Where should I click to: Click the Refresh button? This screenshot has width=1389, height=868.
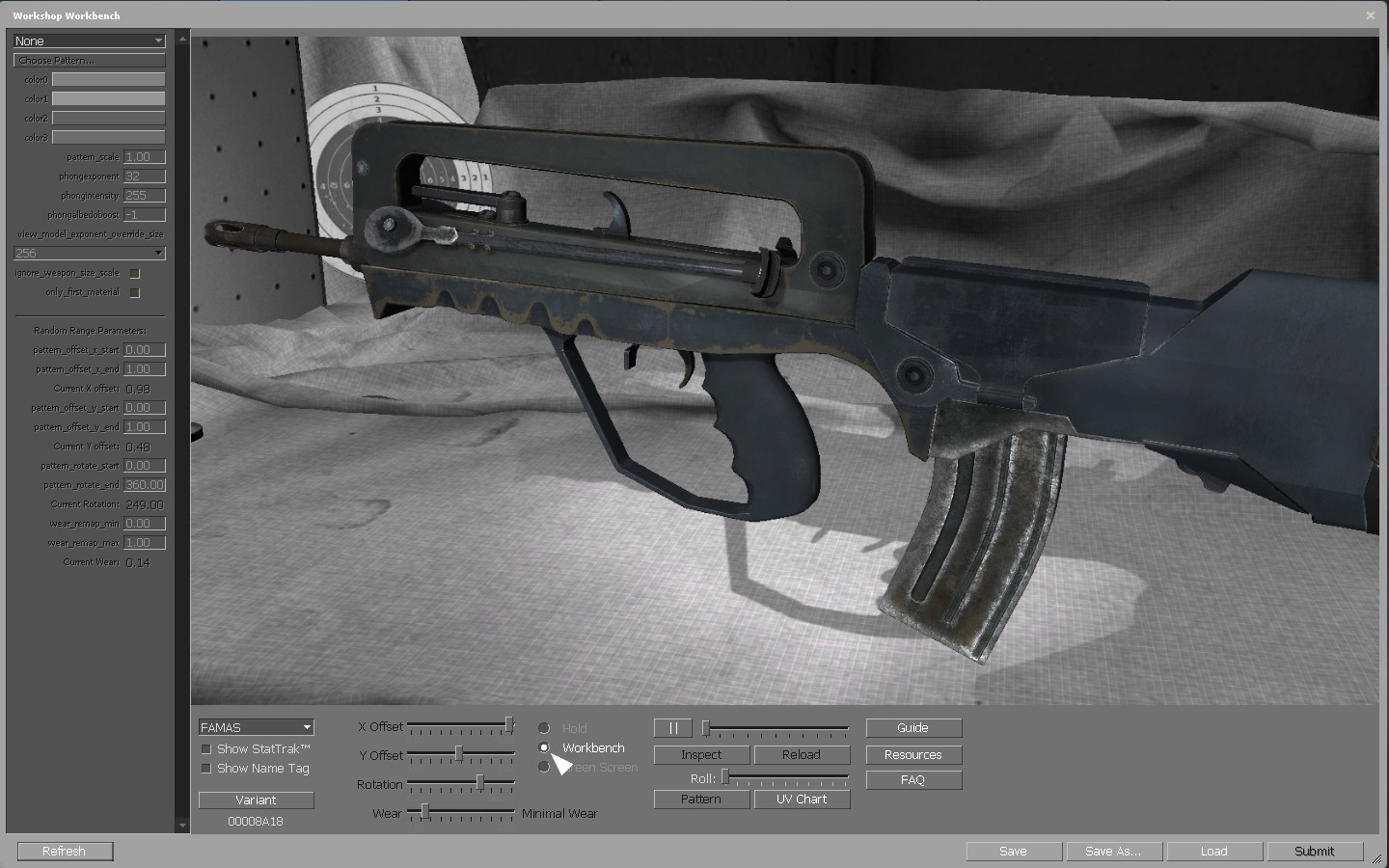tap(65, 852)
